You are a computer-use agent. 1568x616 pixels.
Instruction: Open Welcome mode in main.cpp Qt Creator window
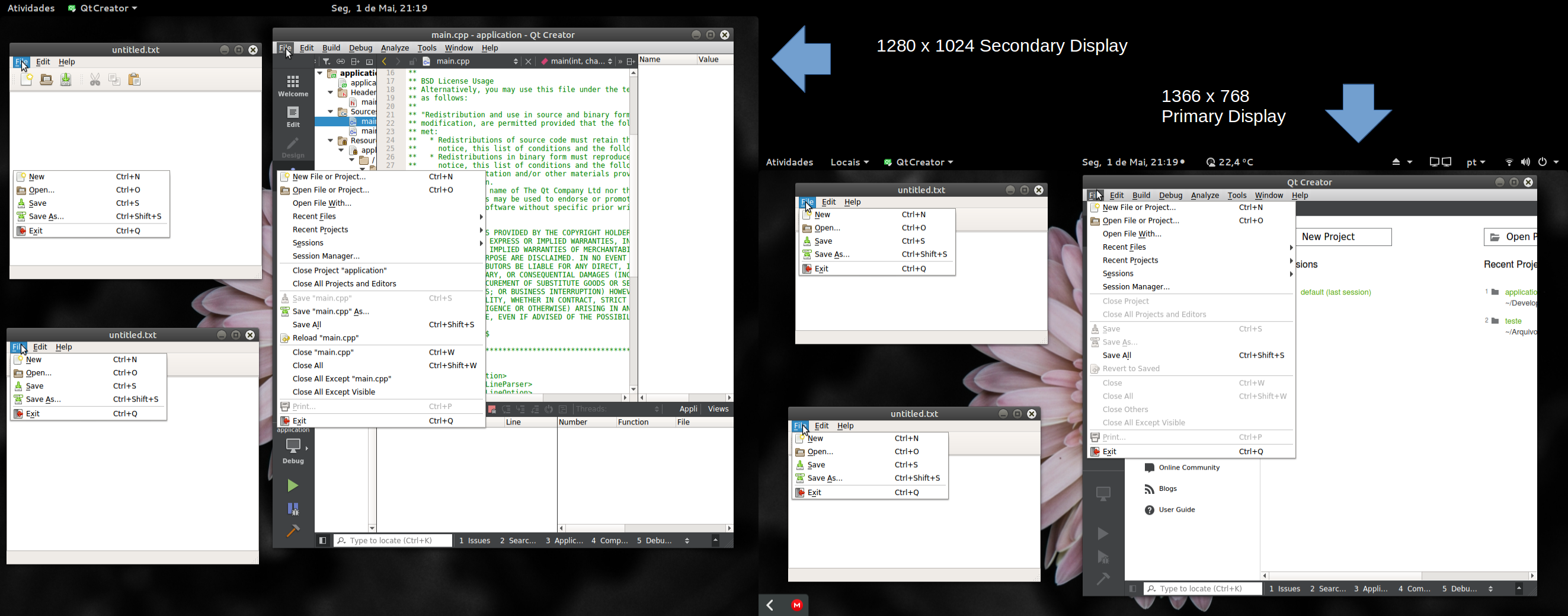[293, 86]
